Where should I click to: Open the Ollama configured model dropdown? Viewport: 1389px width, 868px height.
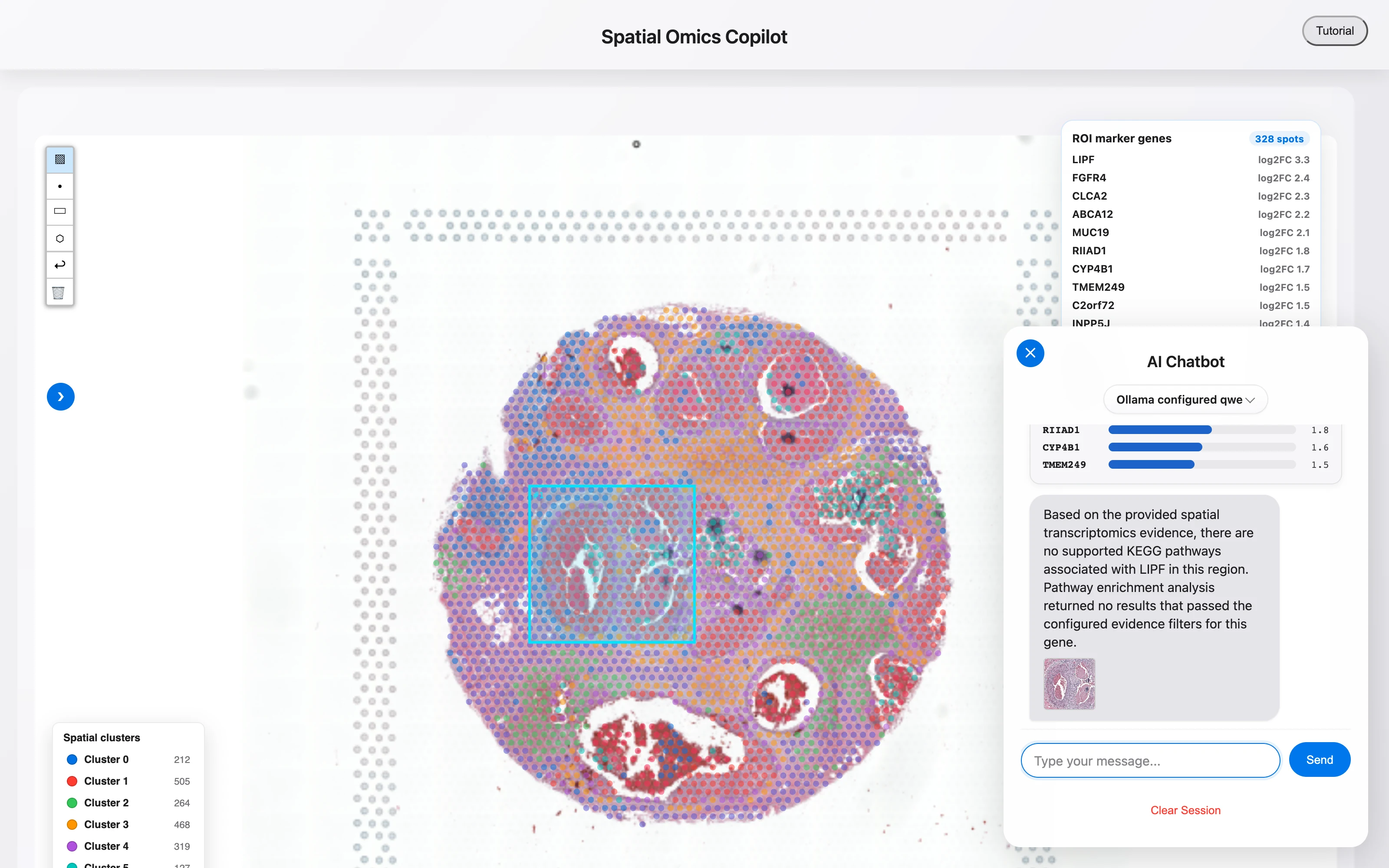tap(1185, 400)
